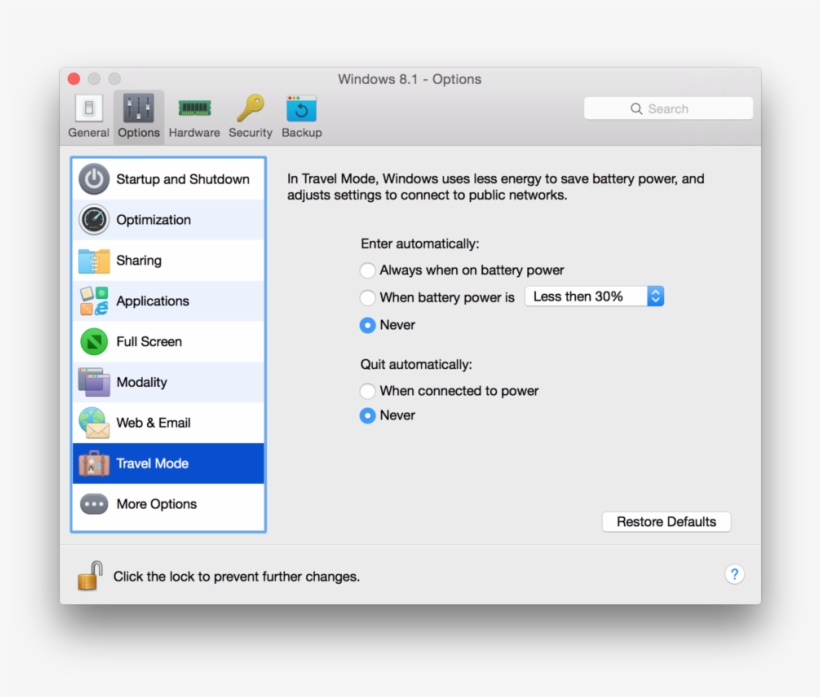Open help with the question mark button

point(734,574)
